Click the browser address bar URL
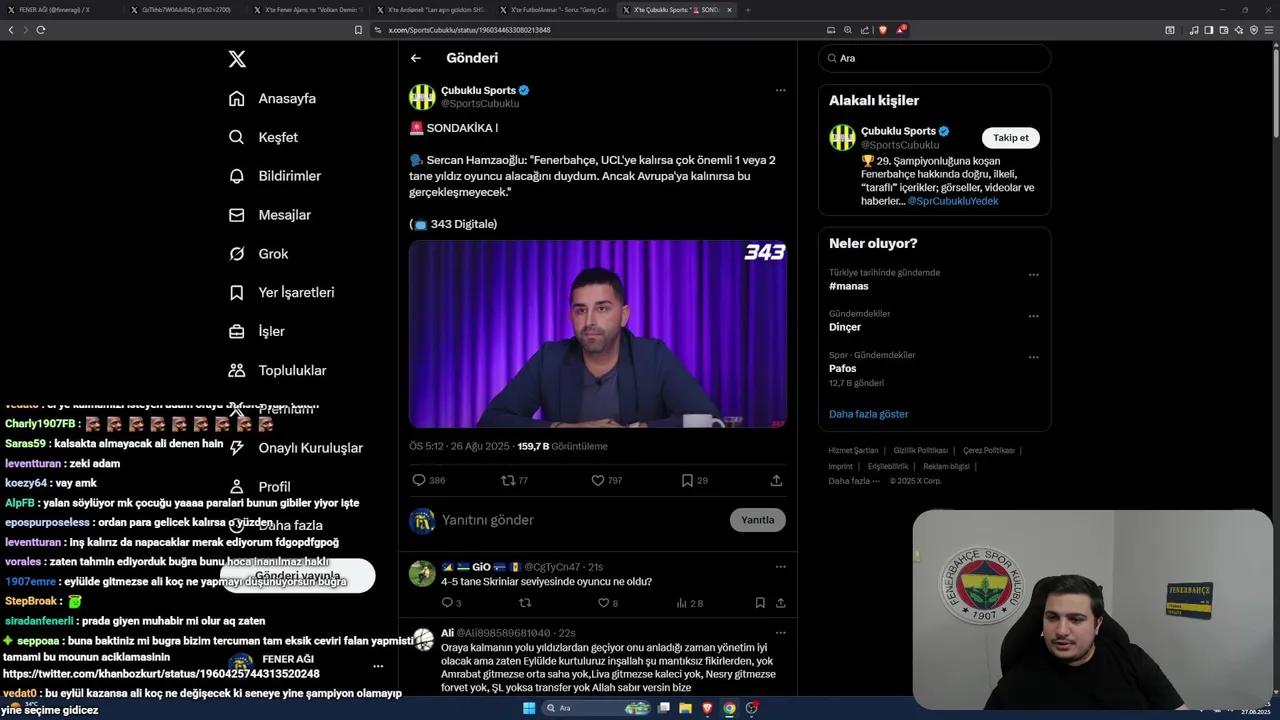The height and width of the screenshot is (720, 1280). (469, 30)
